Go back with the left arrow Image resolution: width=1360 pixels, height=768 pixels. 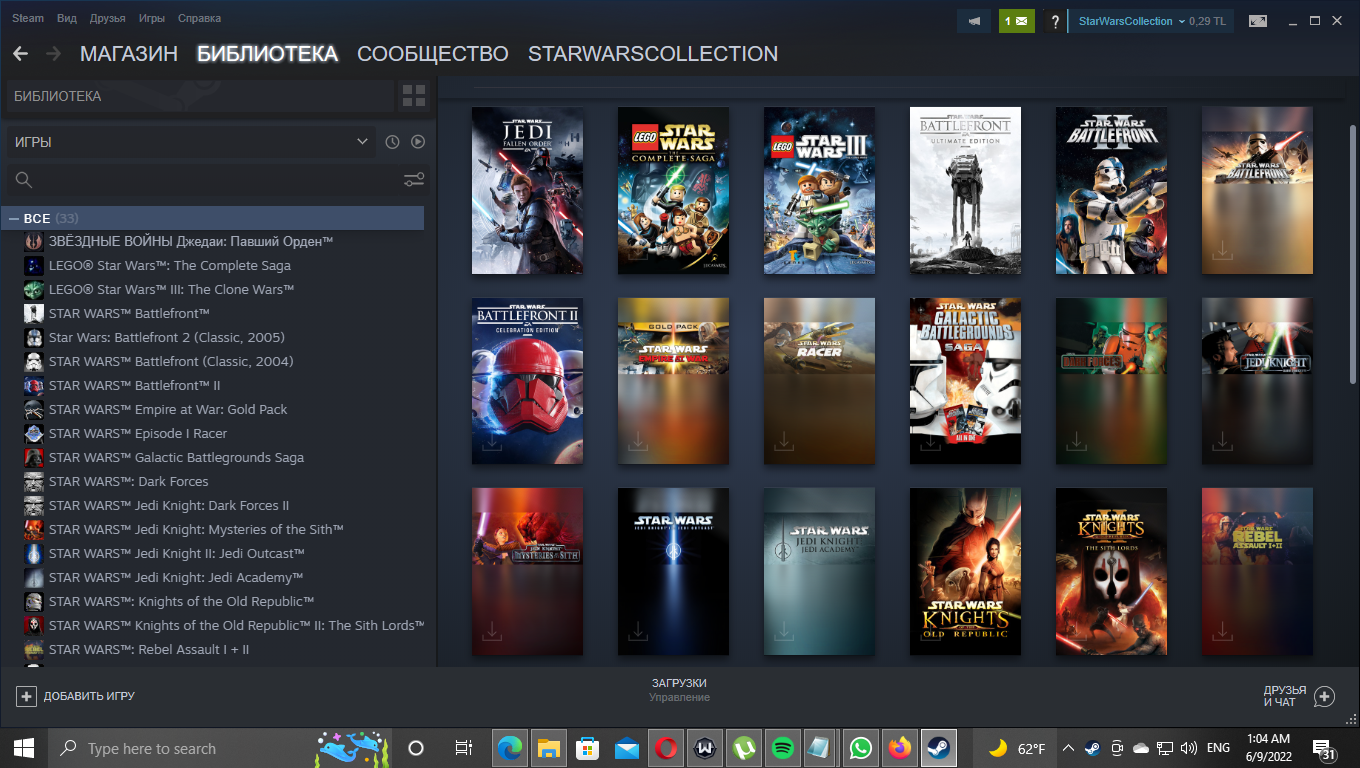tap(20, 54)
